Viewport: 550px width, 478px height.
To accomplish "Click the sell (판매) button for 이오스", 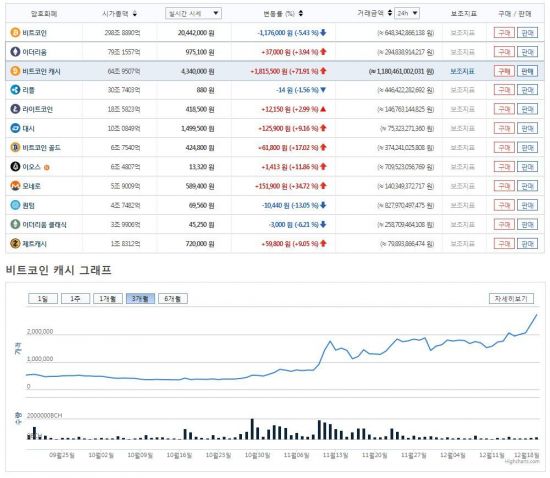I will click(527, 167).
